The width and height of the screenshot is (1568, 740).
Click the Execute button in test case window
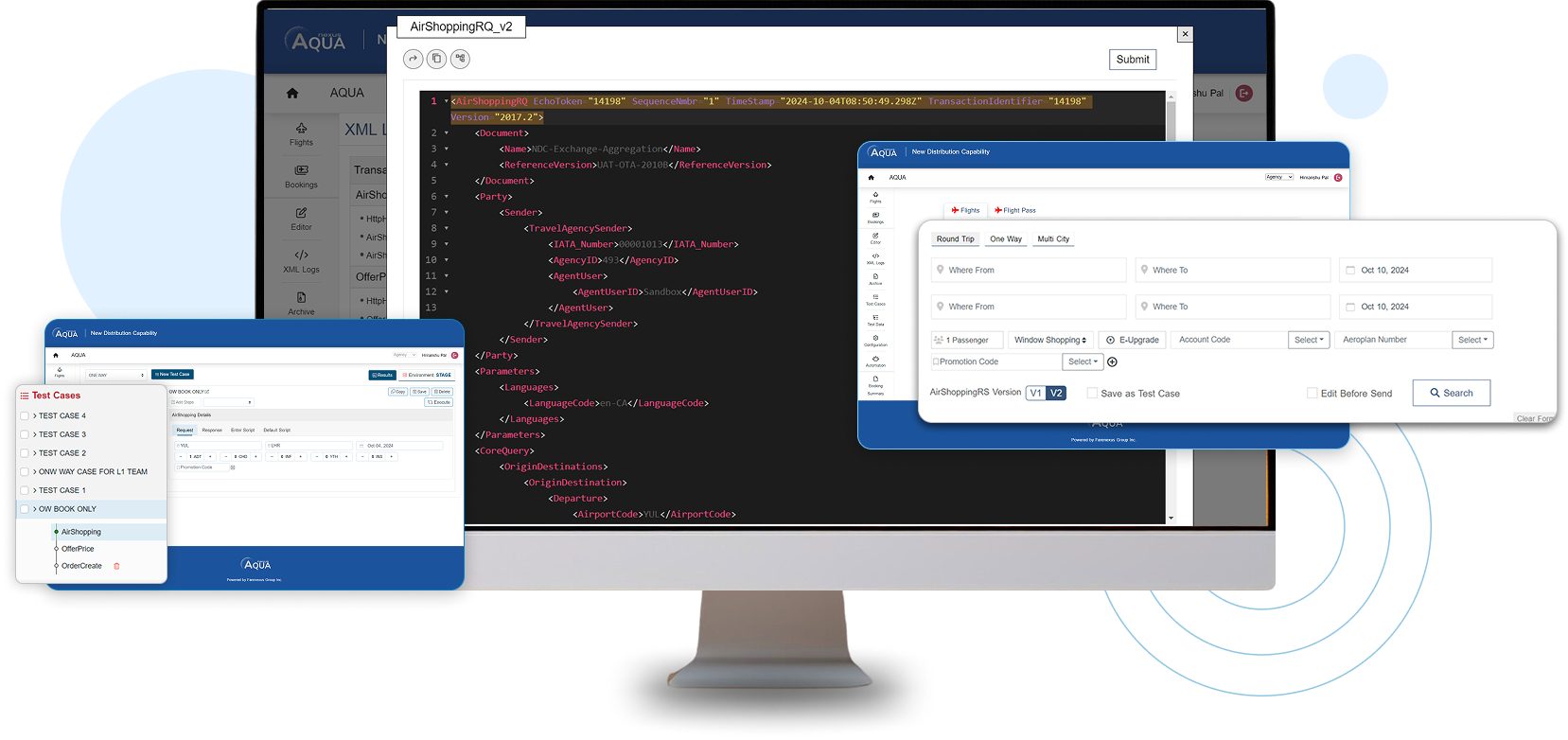click(439, 402)
